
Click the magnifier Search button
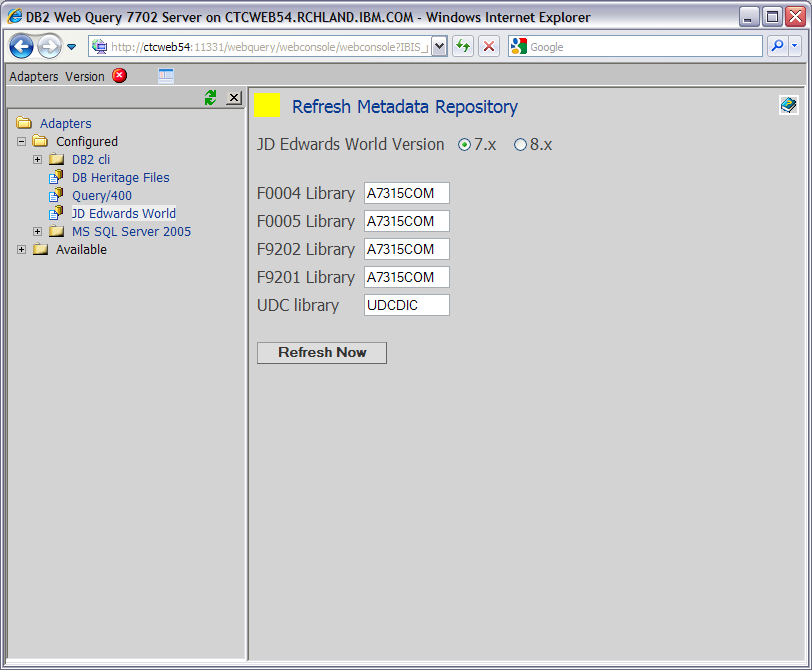tap(777, 47)
